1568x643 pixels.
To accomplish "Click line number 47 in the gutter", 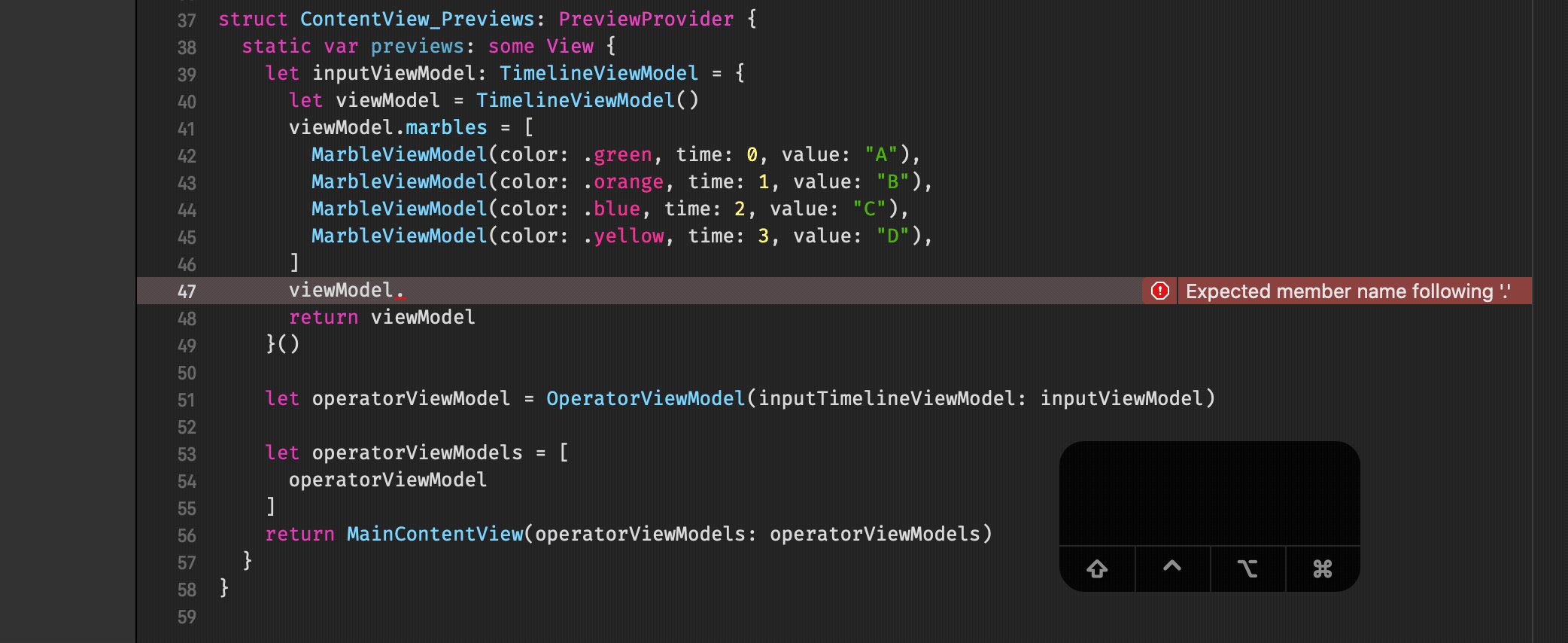I will [187, 291].
